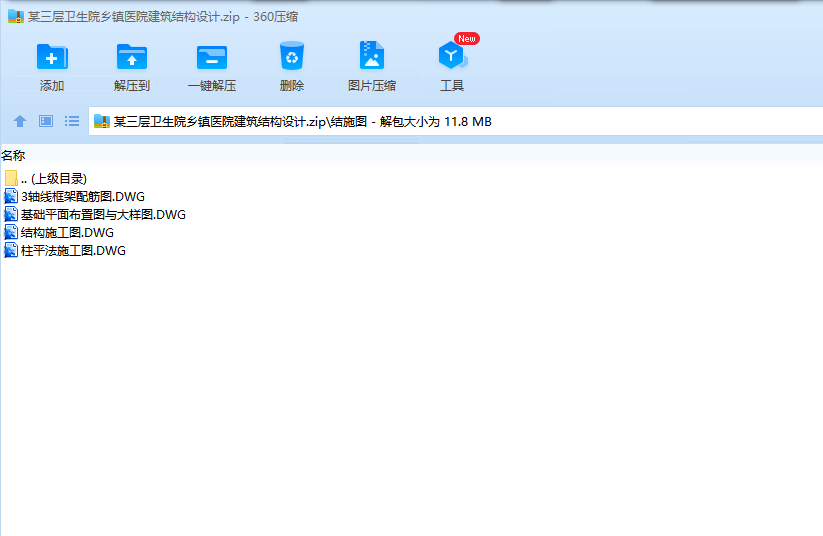
Task: Click the 删除 (Delete) trash icon
Action: coord(292,56)
